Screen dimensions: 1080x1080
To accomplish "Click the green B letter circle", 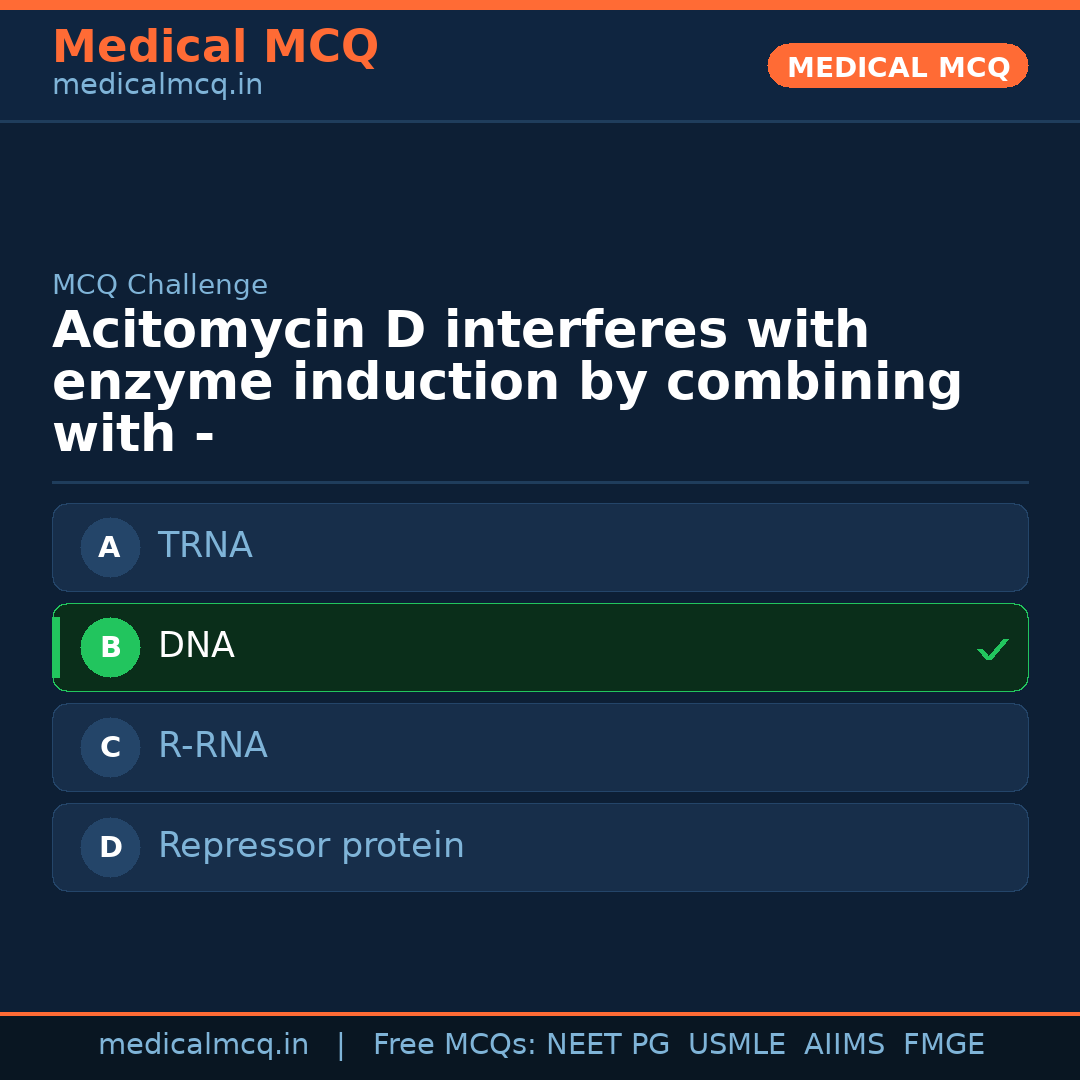I will [x=110, y=647].
